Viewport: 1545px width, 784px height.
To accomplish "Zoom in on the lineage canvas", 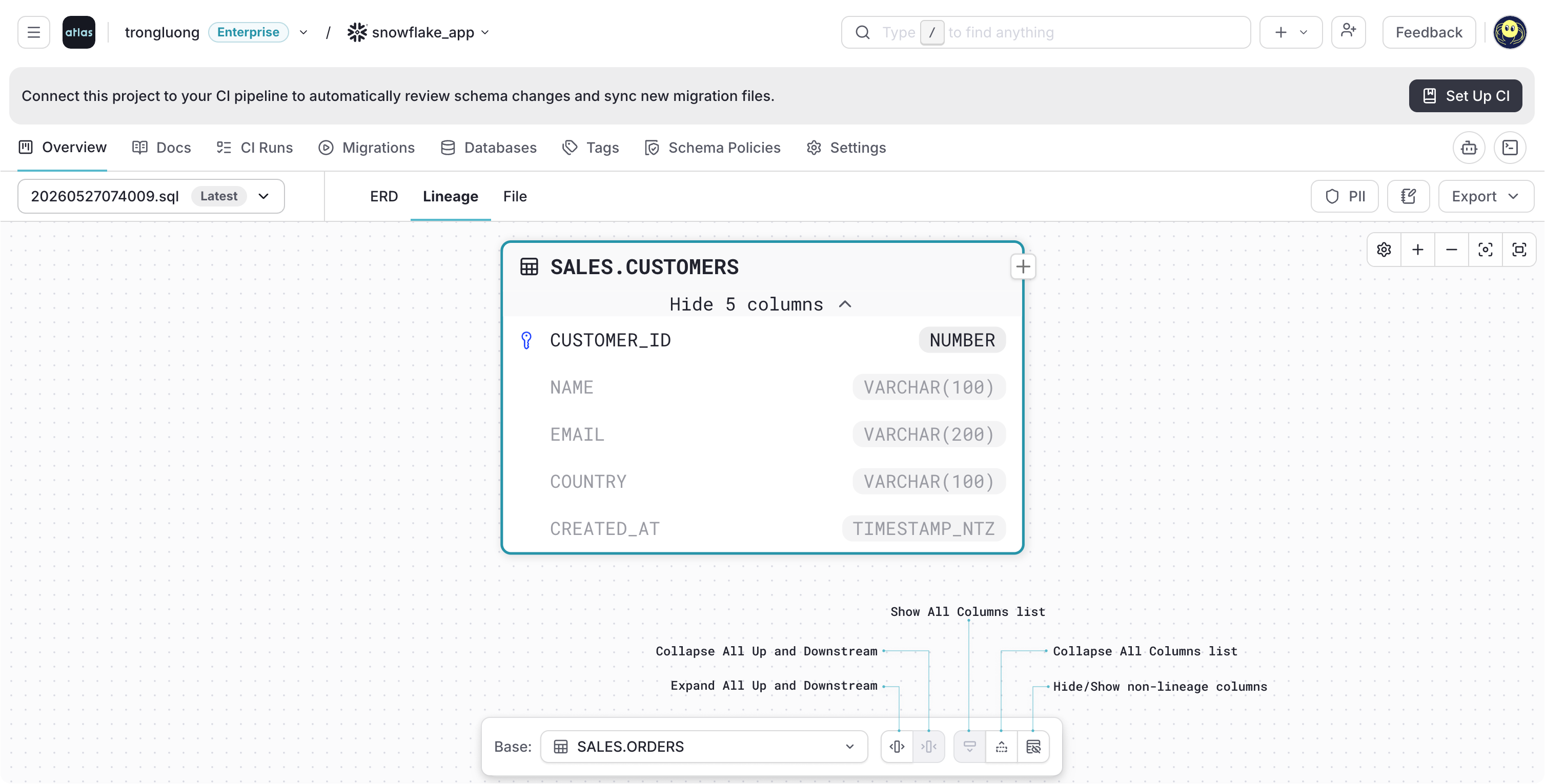I will 1417,250.
